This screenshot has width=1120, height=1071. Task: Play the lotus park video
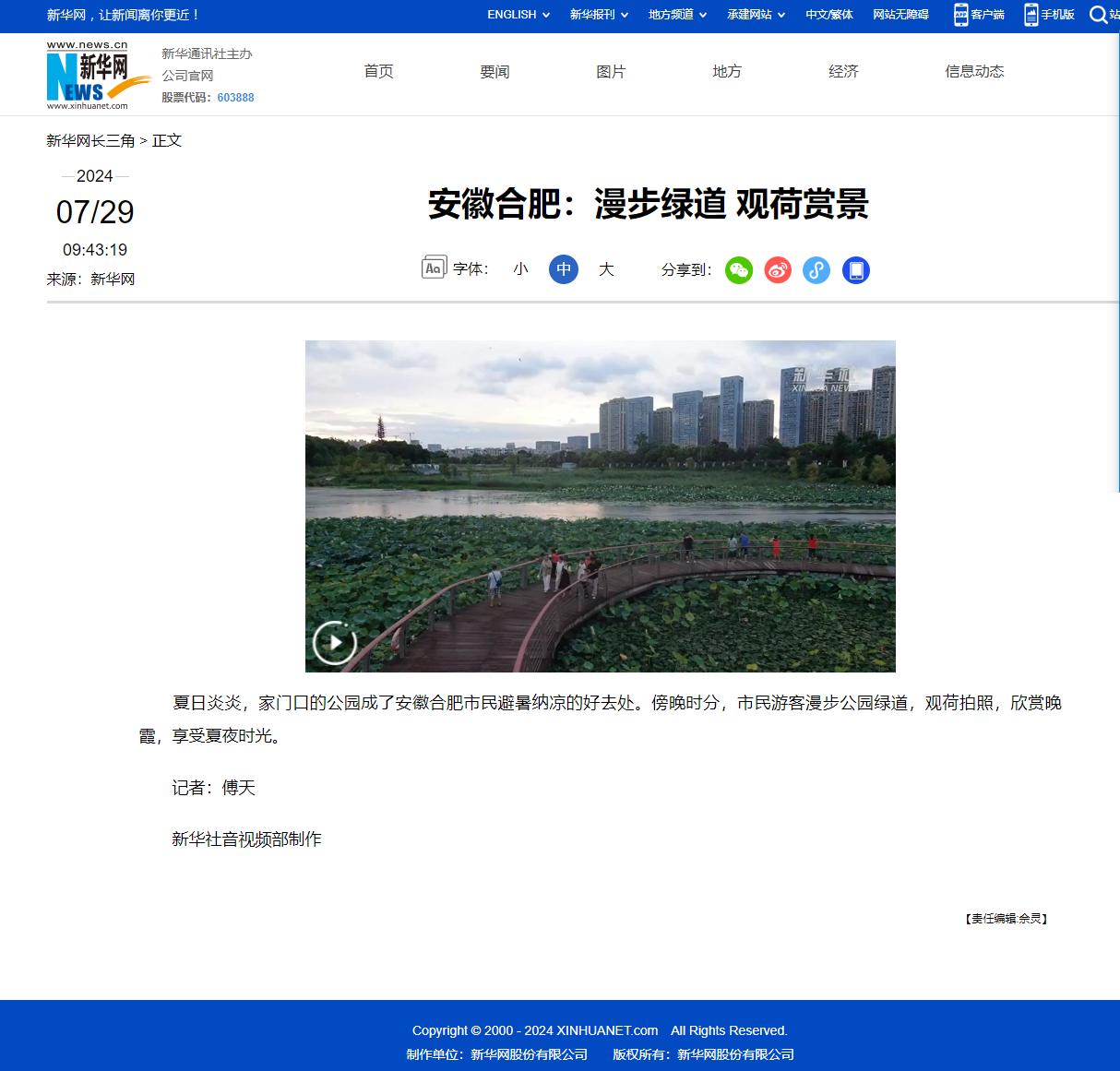(x=334, y=642)
